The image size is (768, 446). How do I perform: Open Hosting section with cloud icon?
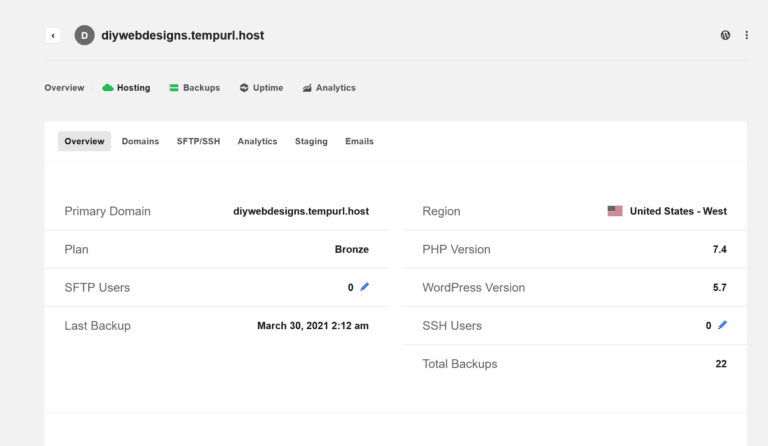click(126, 88)
